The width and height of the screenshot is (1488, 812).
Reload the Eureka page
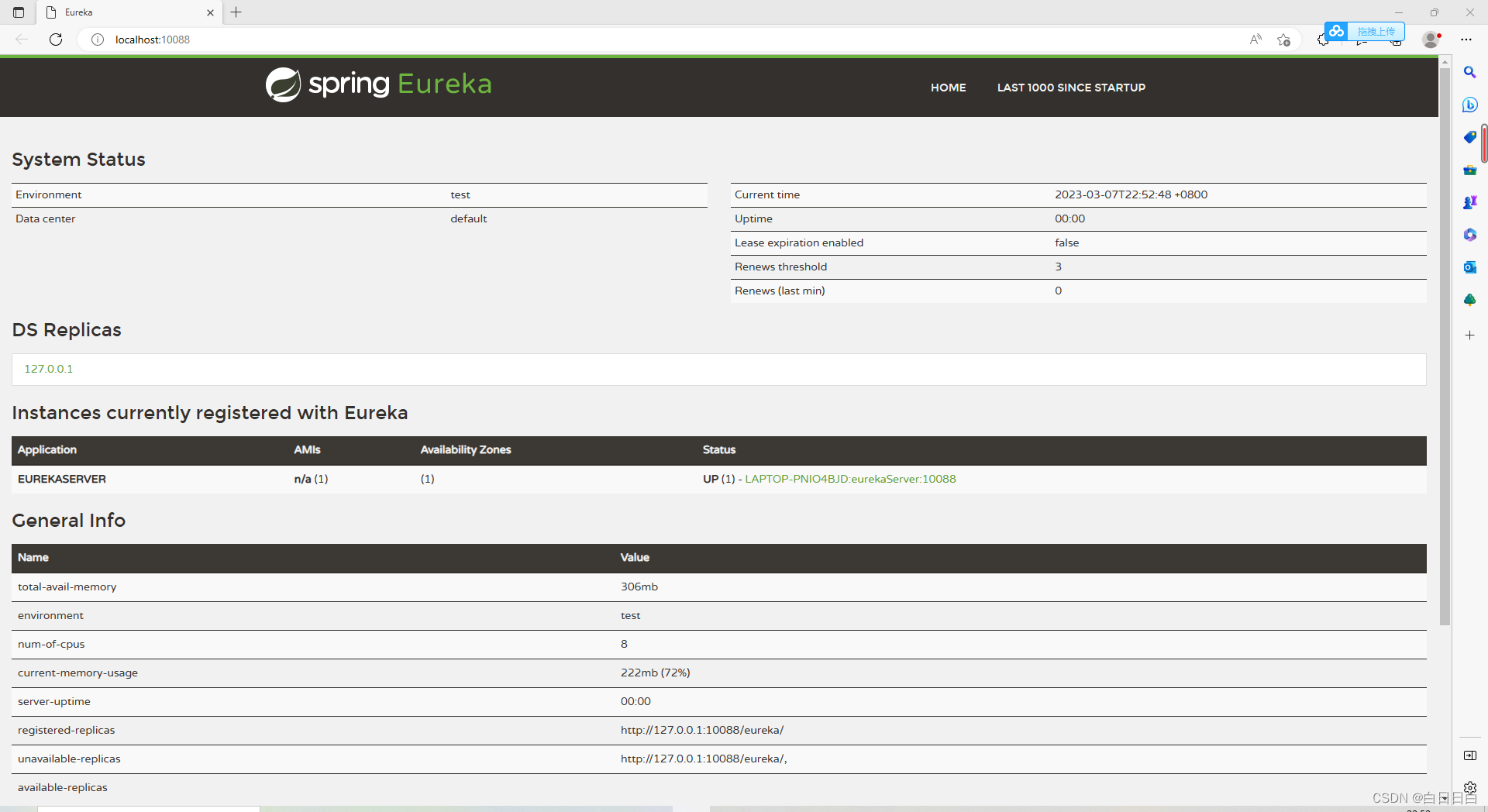tap(56, 40)
